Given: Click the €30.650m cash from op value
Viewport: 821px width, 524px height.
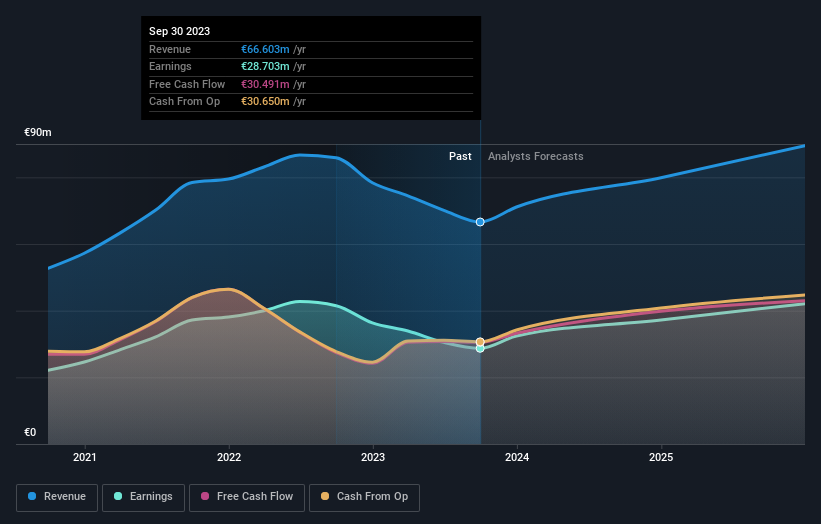Looking at the screenshot, I should (x=265, y=102).
